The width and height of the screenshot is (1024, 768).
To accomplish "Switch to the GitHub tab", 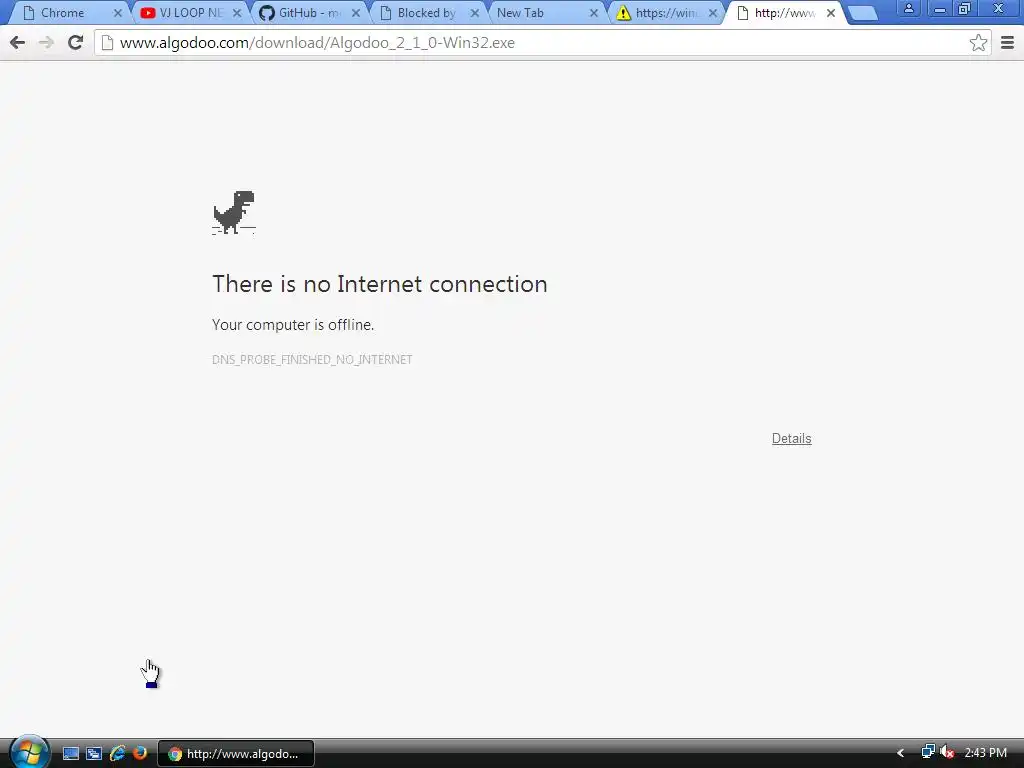I will (308, 13).
